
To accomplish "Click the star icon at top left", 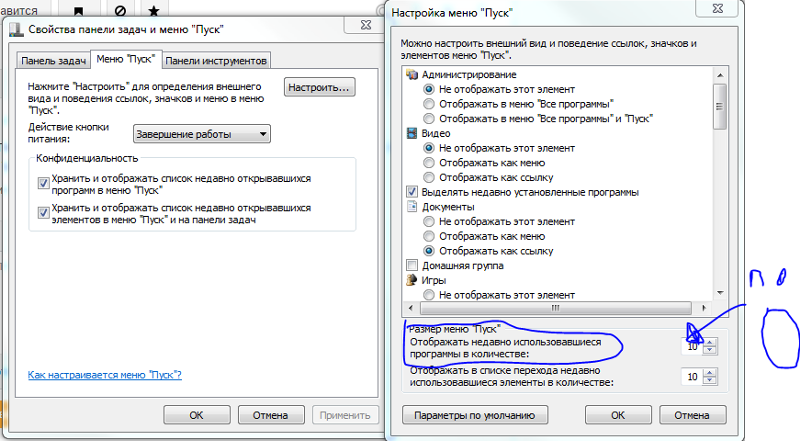I will [152, 10].
